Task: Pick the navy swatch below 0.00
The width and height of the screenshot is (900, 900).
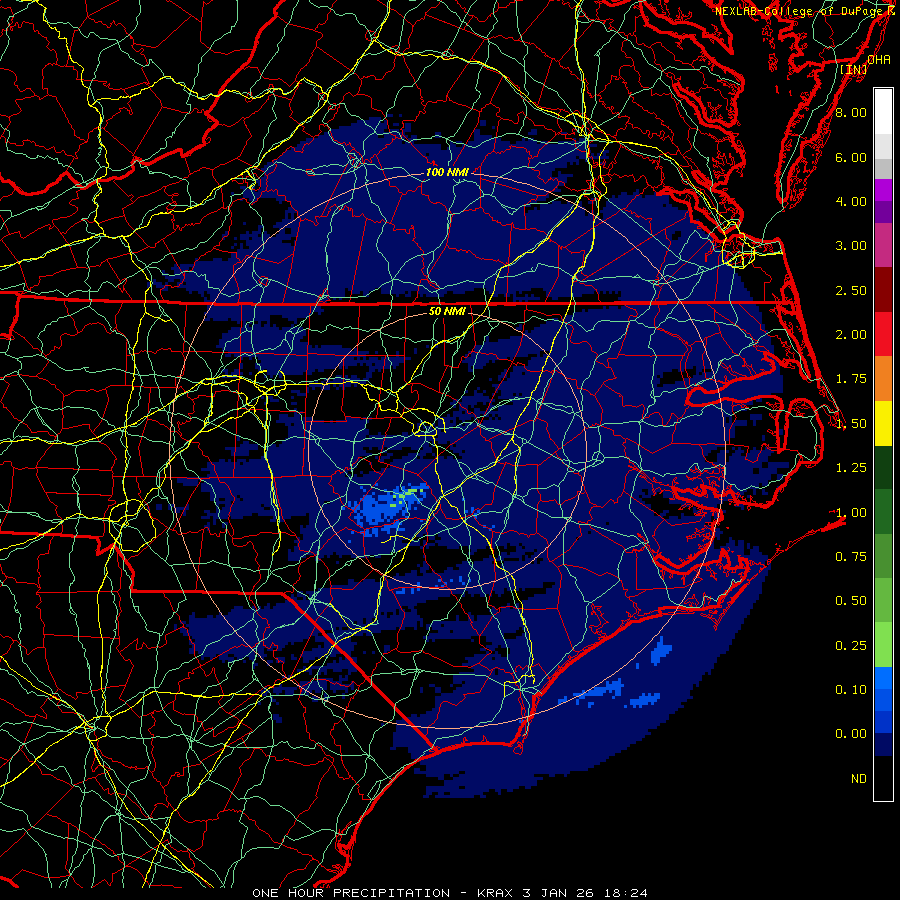Action: pos(883,745)
